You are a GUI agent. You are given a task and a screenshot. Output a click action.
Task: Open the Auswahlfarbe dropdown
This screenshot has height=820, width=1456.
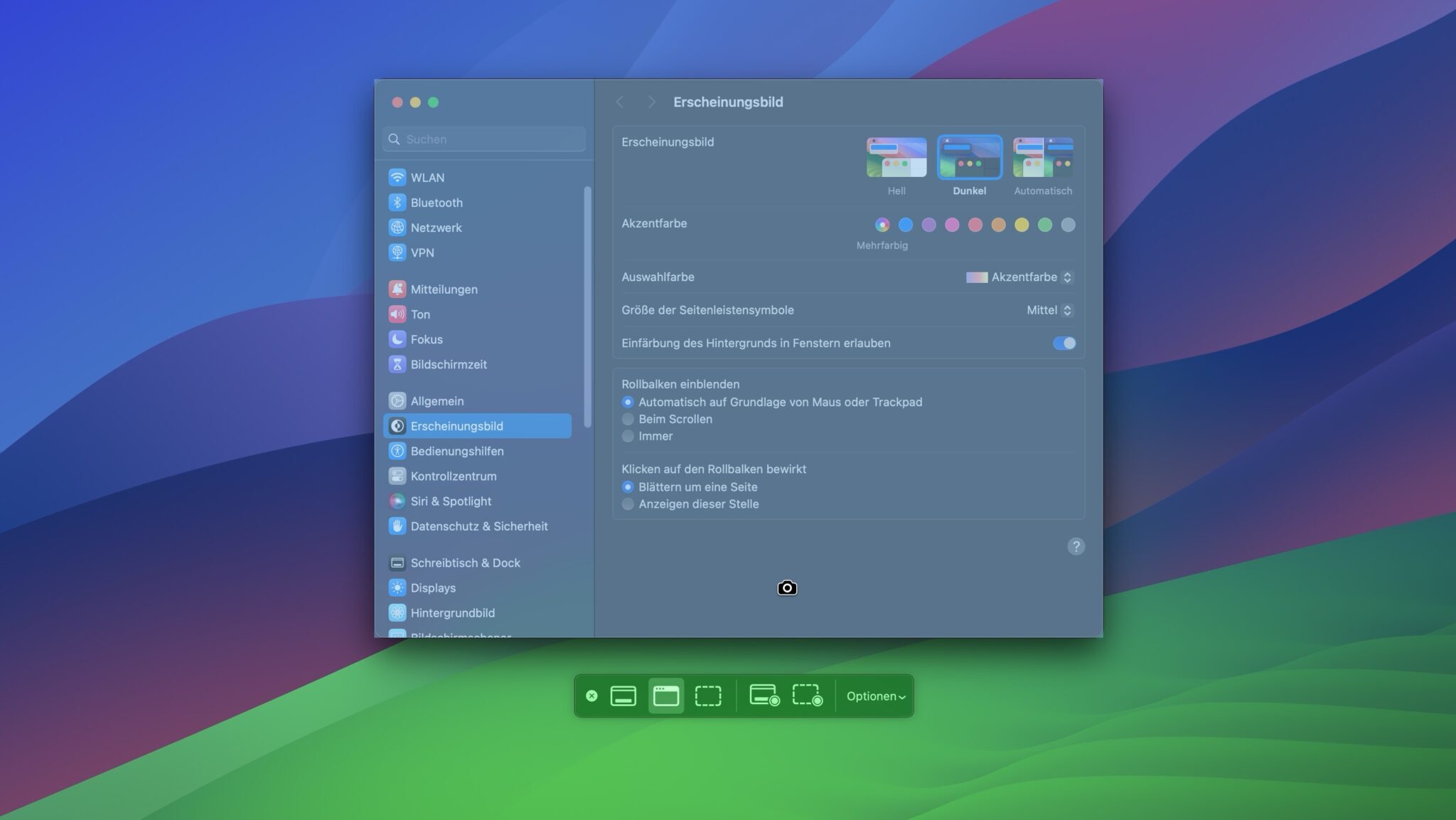coord(1019,277)
